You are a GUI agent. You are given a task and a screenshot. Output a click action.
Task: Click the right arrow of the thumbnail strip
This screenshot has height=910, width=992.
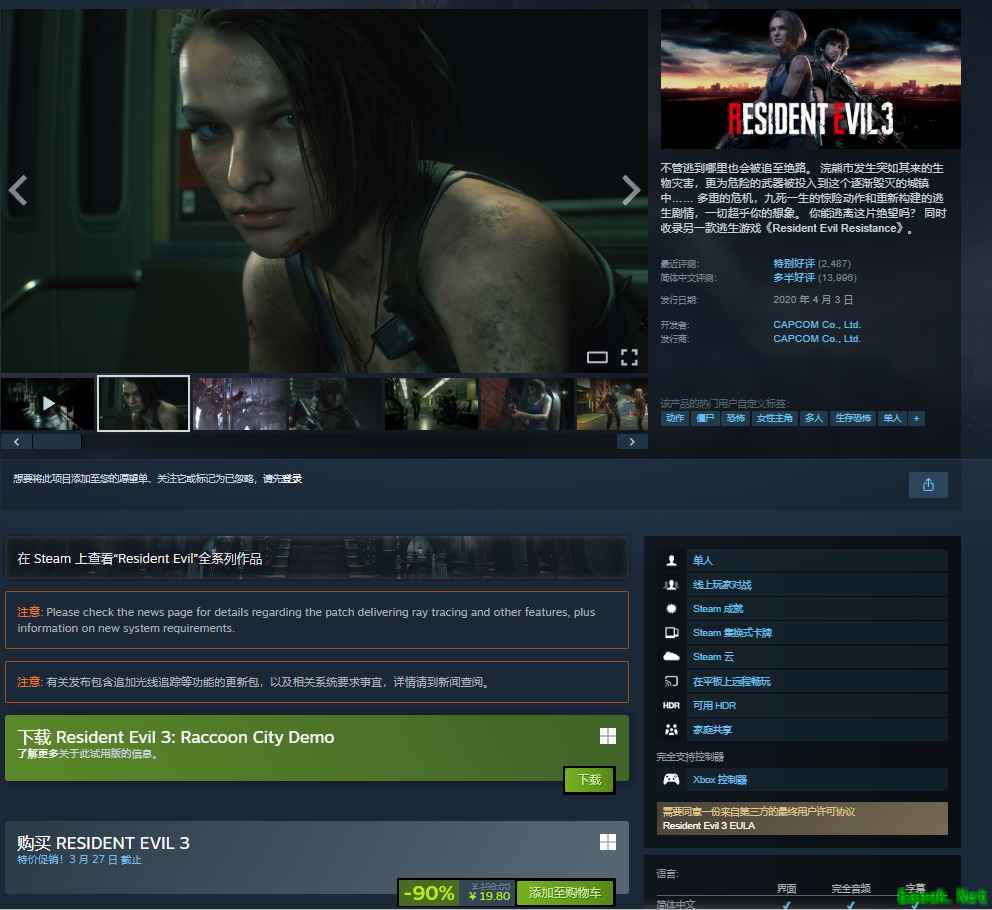[x=631, y=440]
